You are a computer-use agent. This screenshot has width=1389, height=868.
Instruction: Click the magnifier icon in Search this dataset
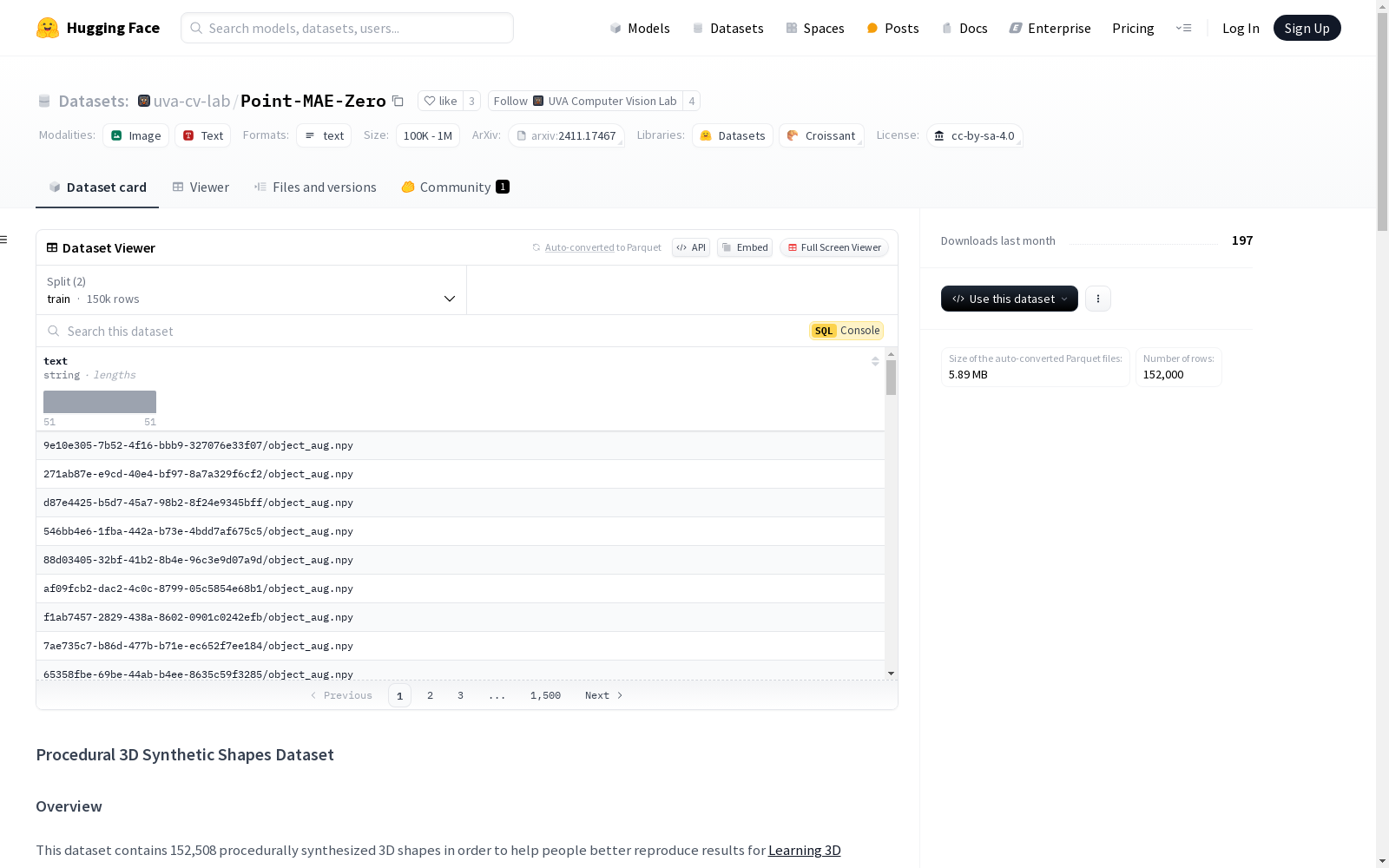click(x=54, y=331)
